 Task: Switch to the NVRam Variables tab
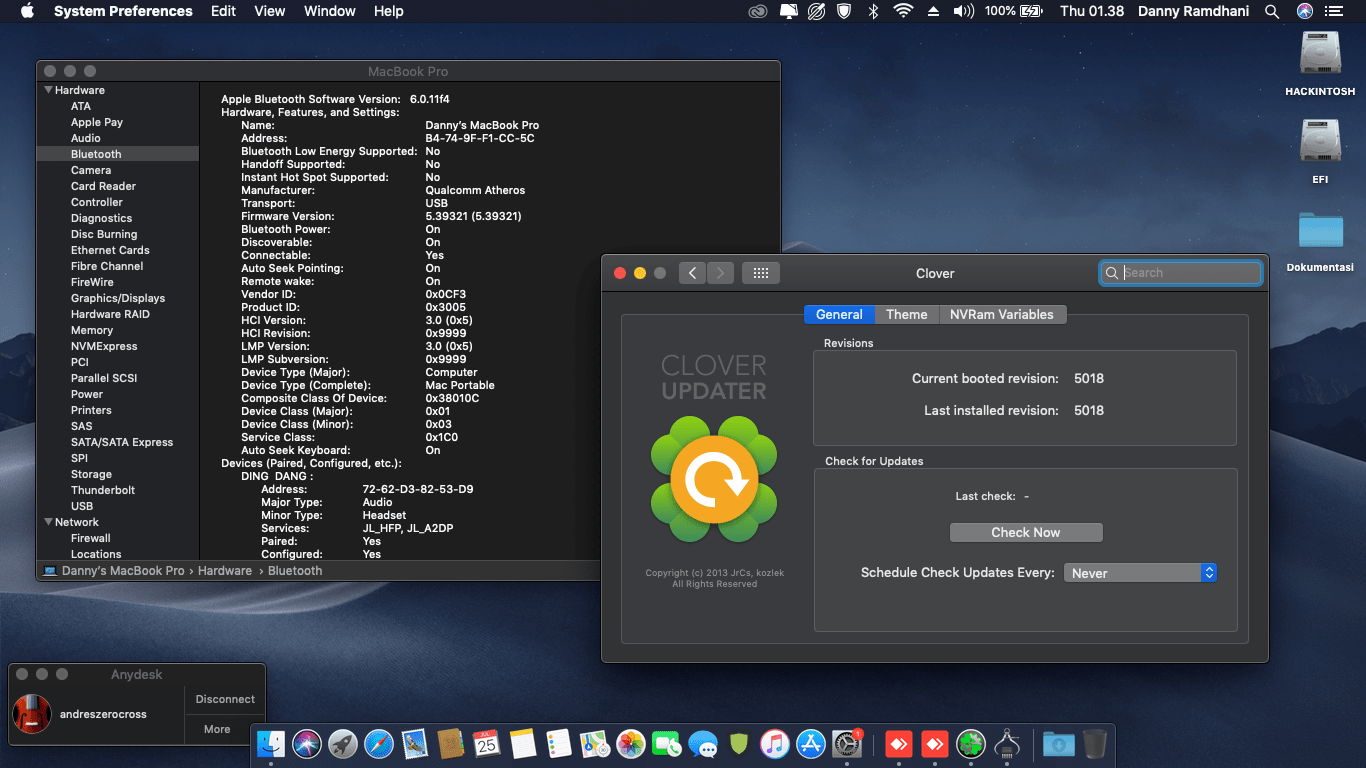click(x=1002, y=314)
